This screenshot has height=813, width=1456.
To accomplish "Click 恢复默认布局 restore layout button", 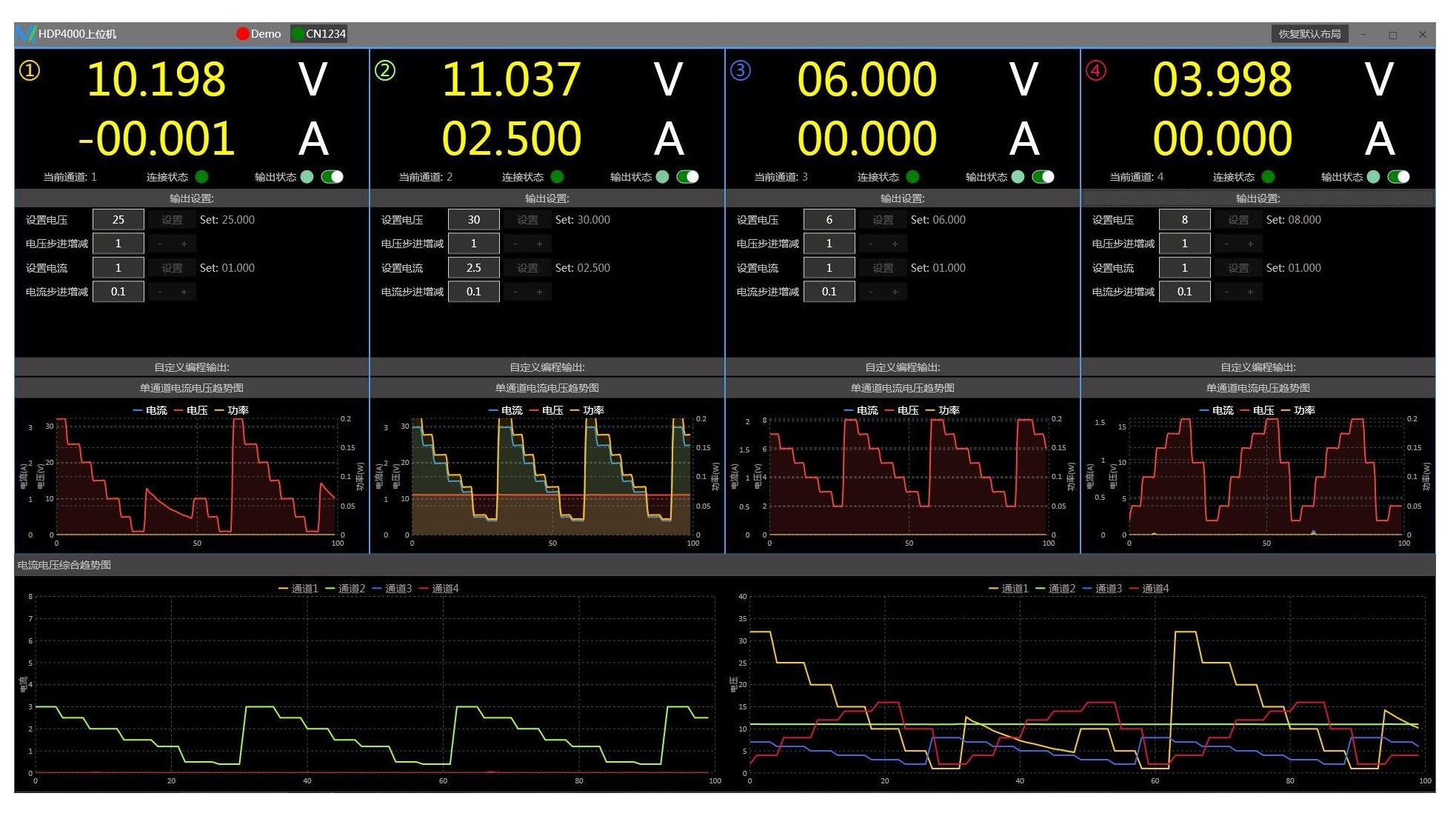I will coord(1309,34).
